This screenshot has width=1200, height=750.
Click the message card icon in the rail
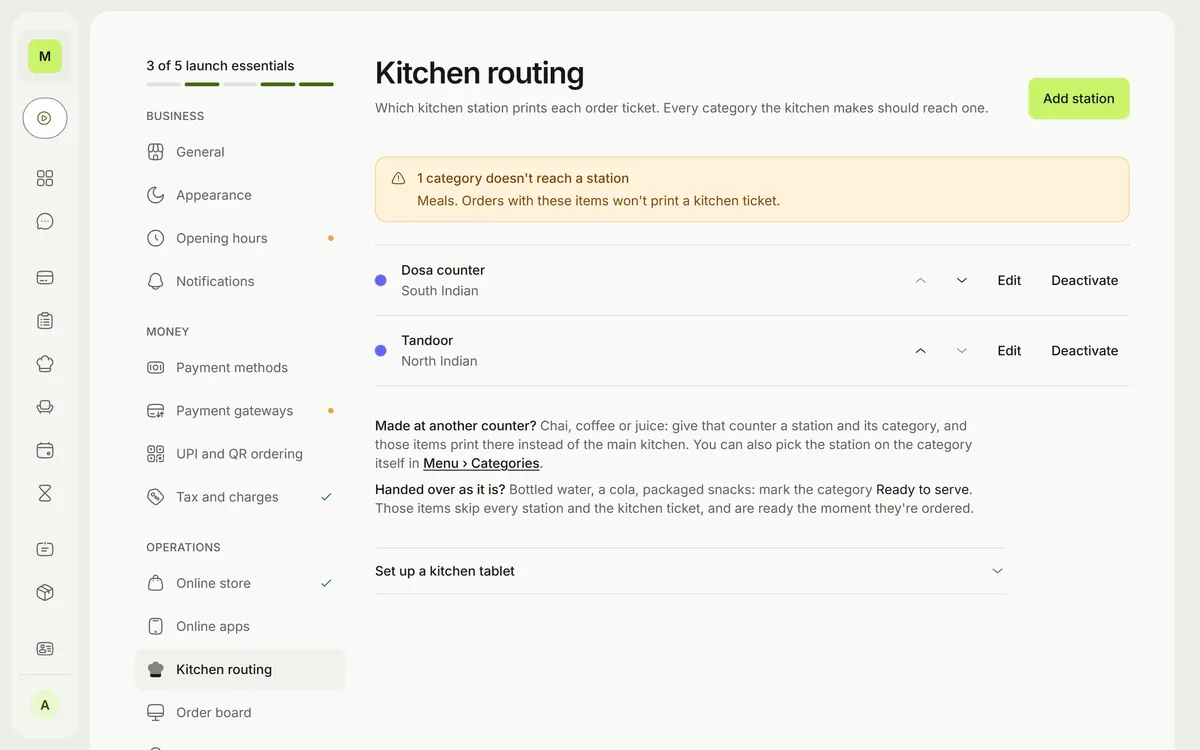[45, 549]
